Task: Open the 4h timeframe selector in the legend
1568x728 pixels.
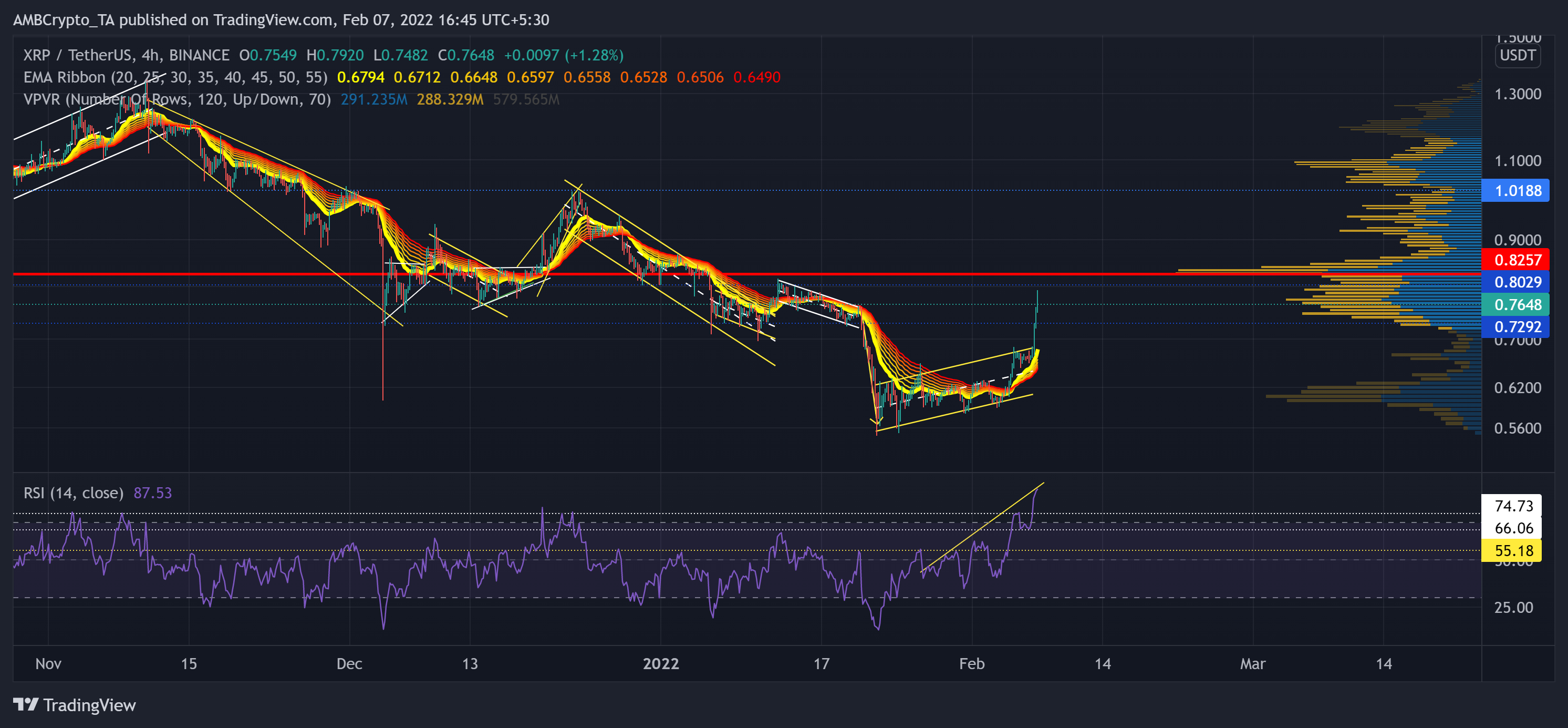Action: [151, 55]
